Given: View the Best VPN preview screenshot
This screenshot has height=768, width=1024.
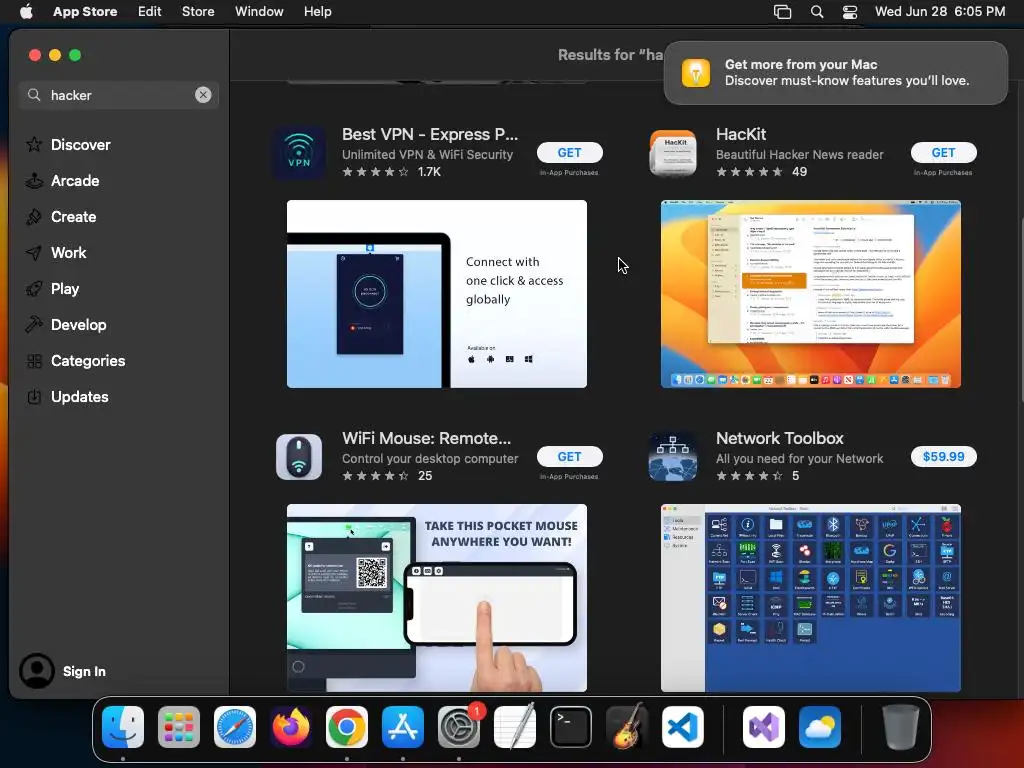Looking at the screenshot, I should pos(437,294).
